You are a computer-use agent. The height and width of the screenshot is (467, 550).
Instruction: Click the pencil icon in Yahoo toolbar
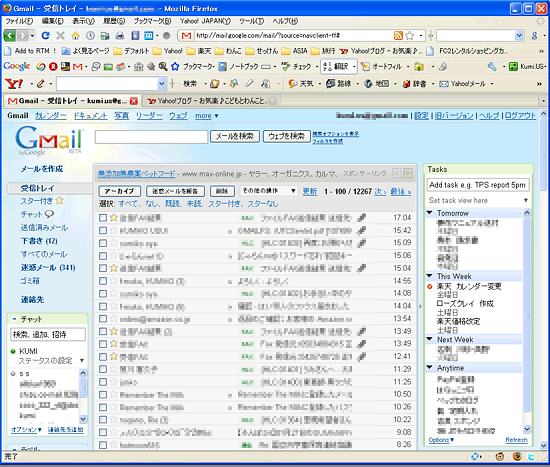41,84
